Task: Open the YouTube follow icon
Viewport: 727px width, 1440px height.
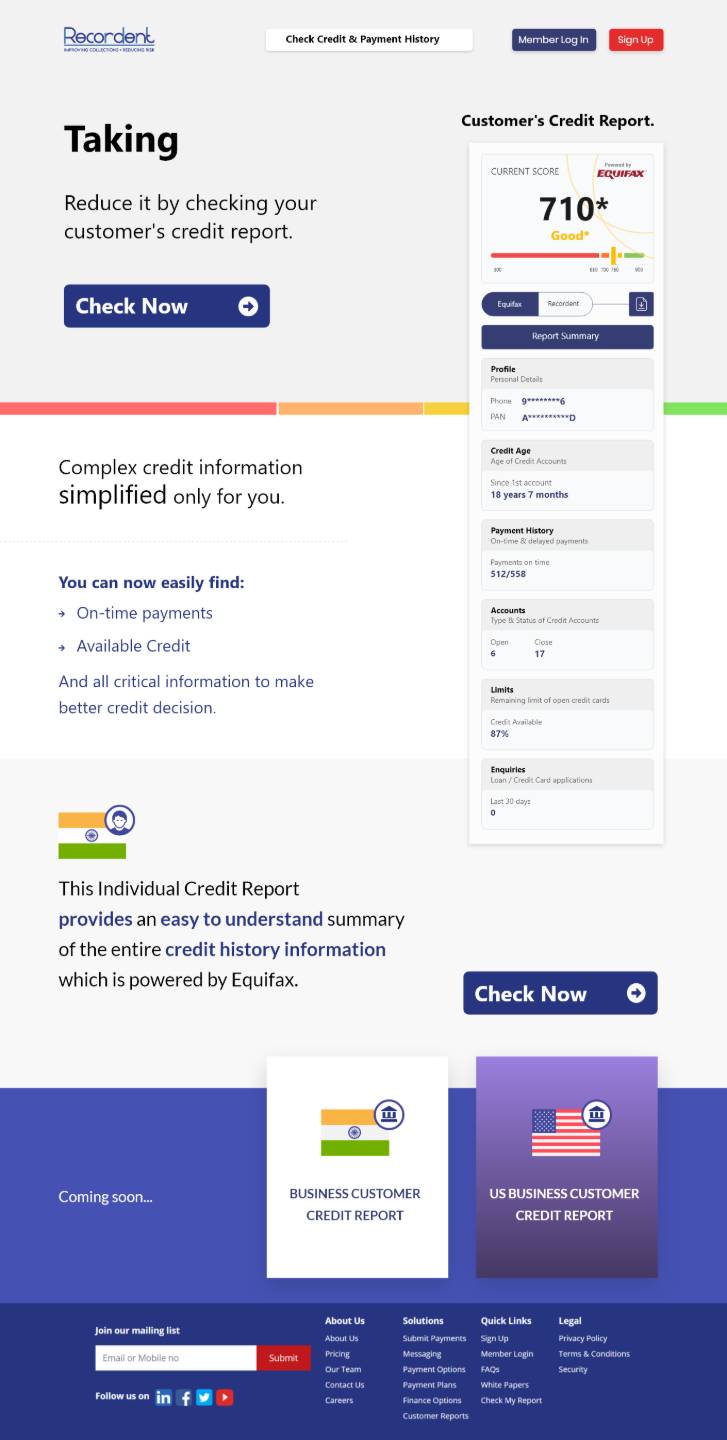Action: (x=225, y=1397)
